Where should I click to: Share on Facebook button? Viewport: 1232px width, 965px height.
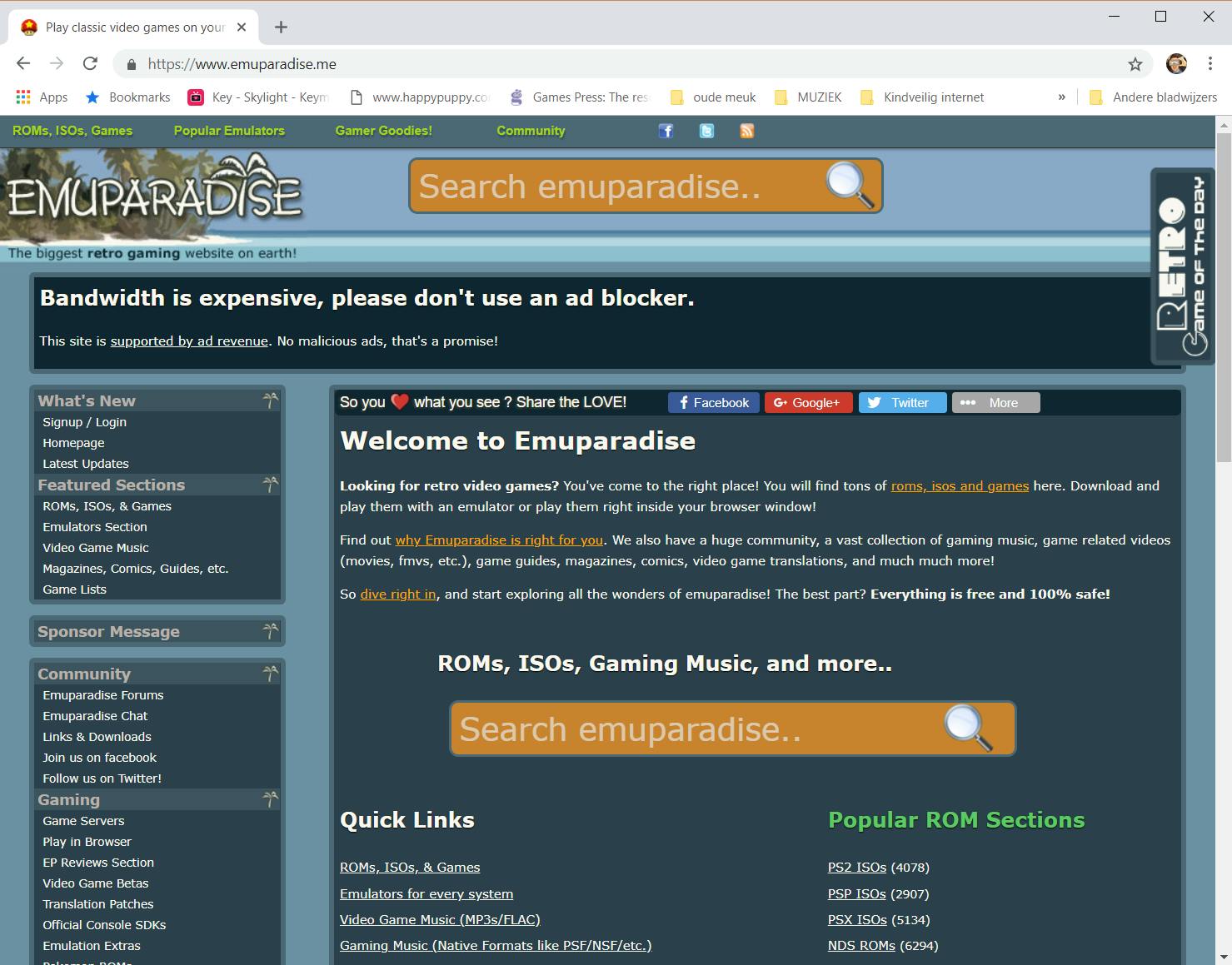pos(714,403)
